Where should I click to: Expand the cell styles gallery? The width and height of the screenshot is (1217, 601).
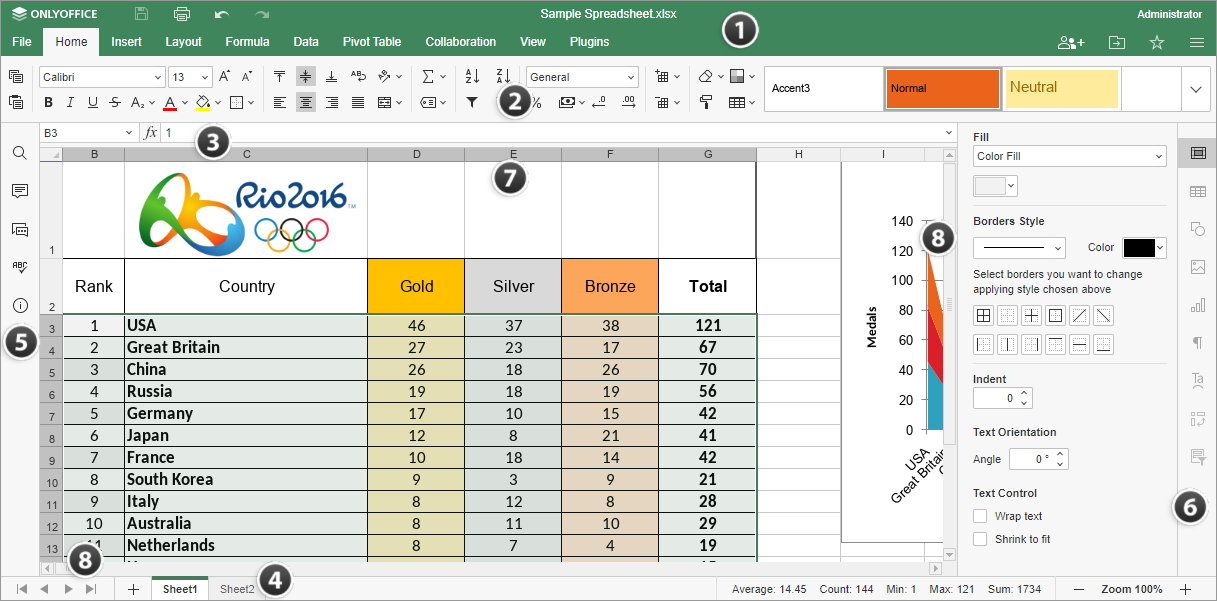[x=1195, y=89]
